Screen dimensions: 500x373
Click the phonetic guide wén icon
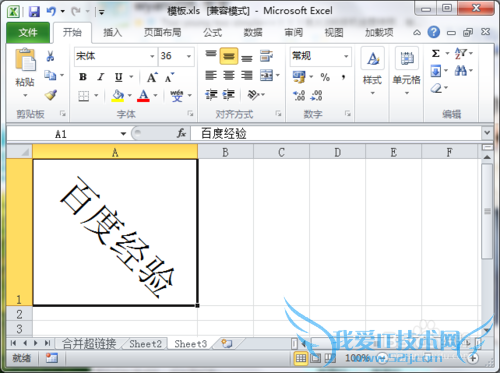coord(177,96)
